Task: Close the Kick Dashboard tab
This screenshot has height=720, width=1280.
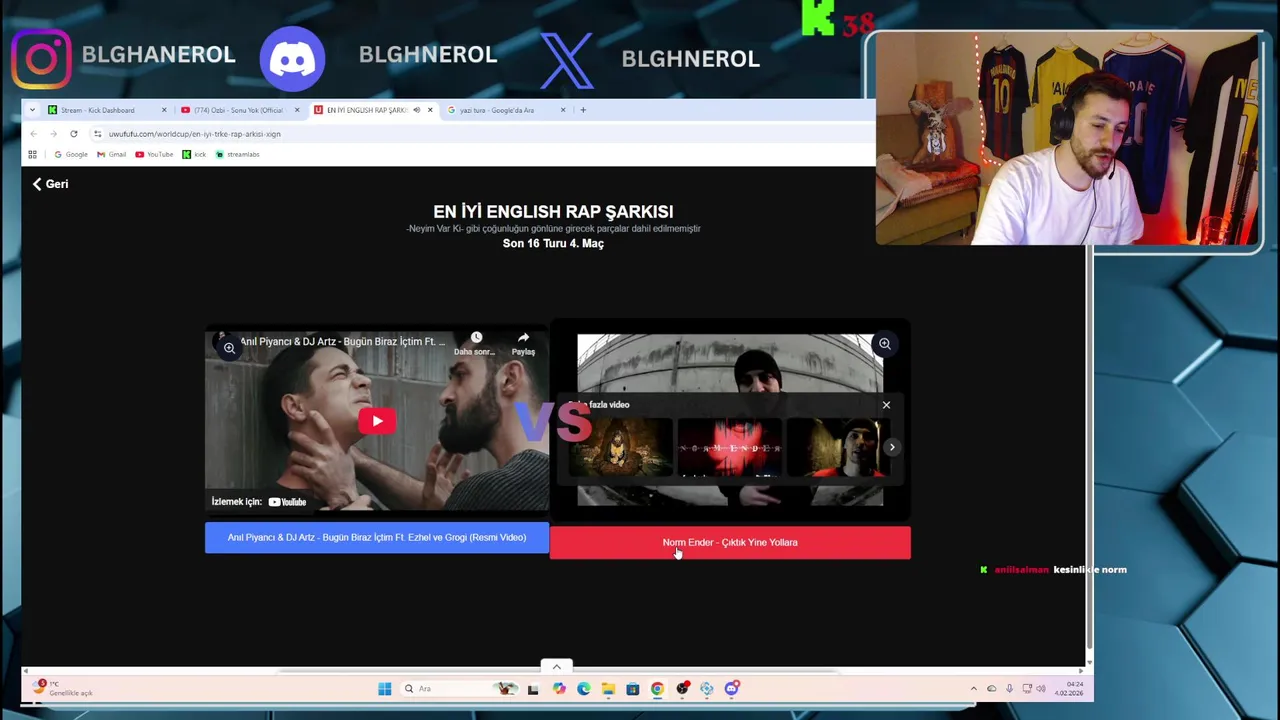Action: tap(164, 110)
